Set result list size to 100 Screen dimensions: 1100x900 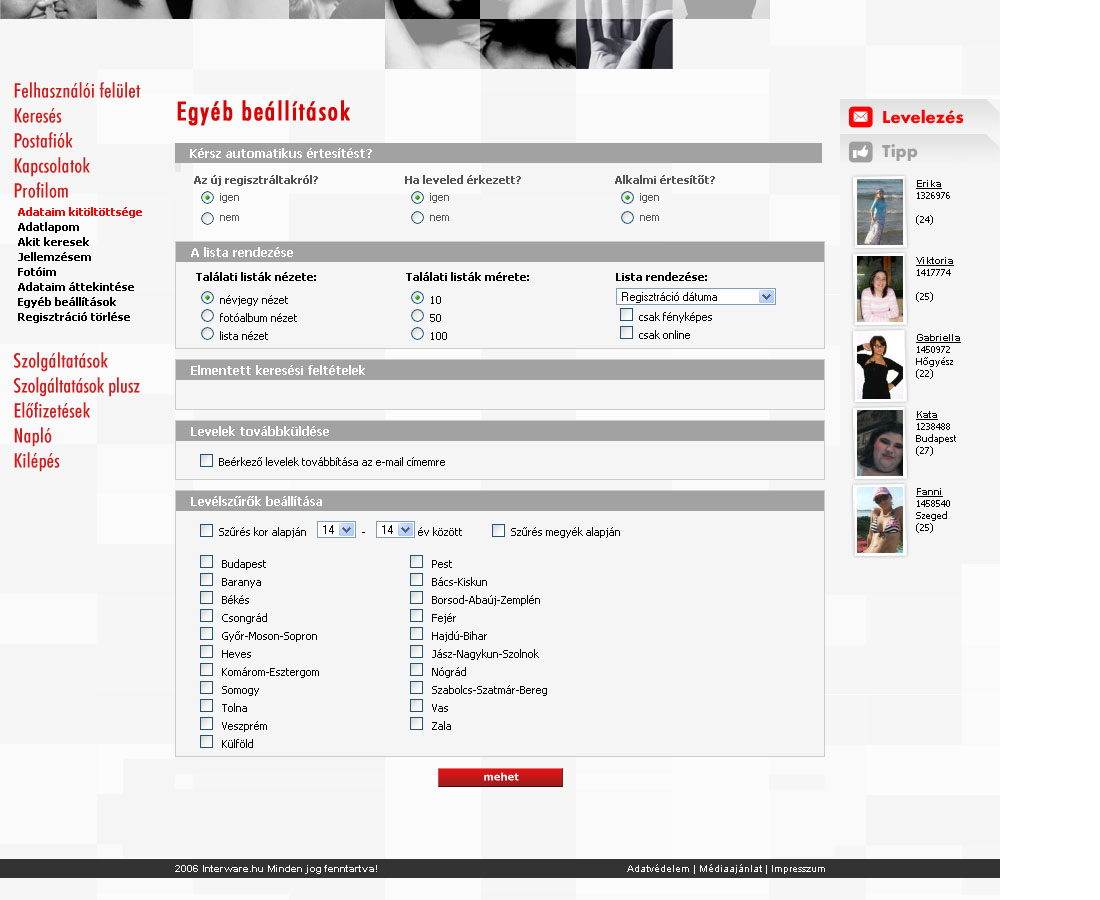coord(417,335)
